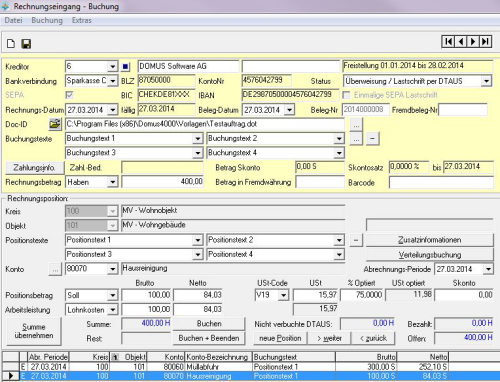
Task: Click application icon in title bar
Action: tap(6, 6)
